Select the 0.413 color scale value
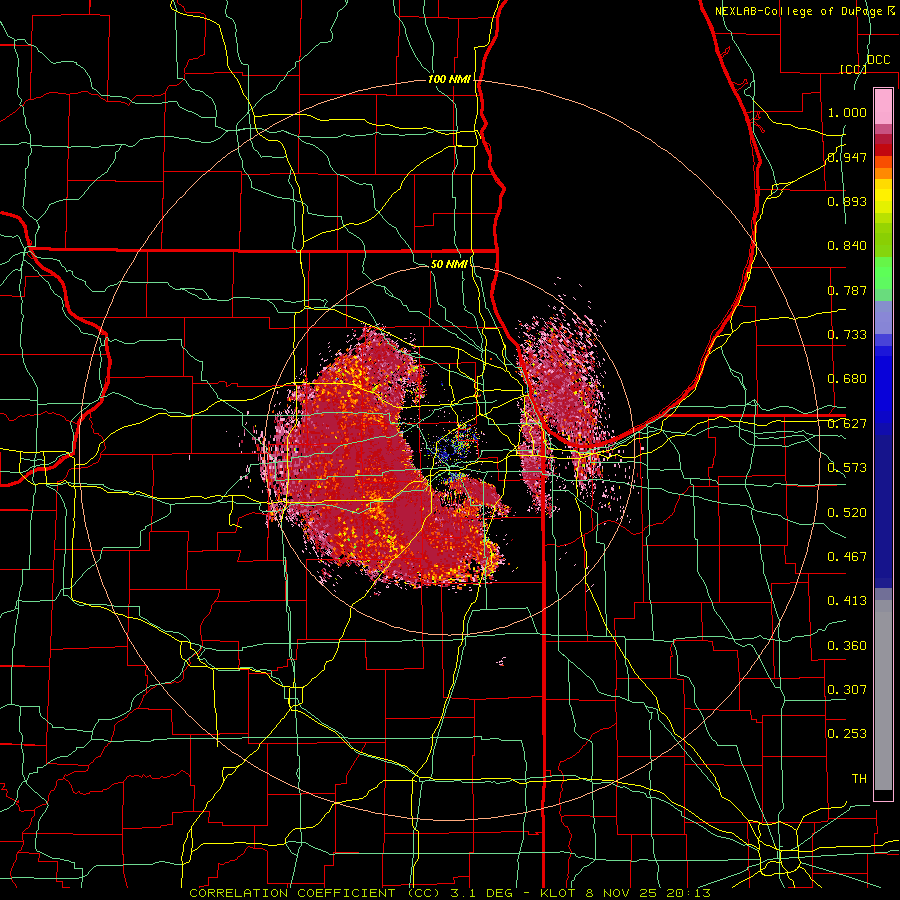 click(x=847, y=600)
